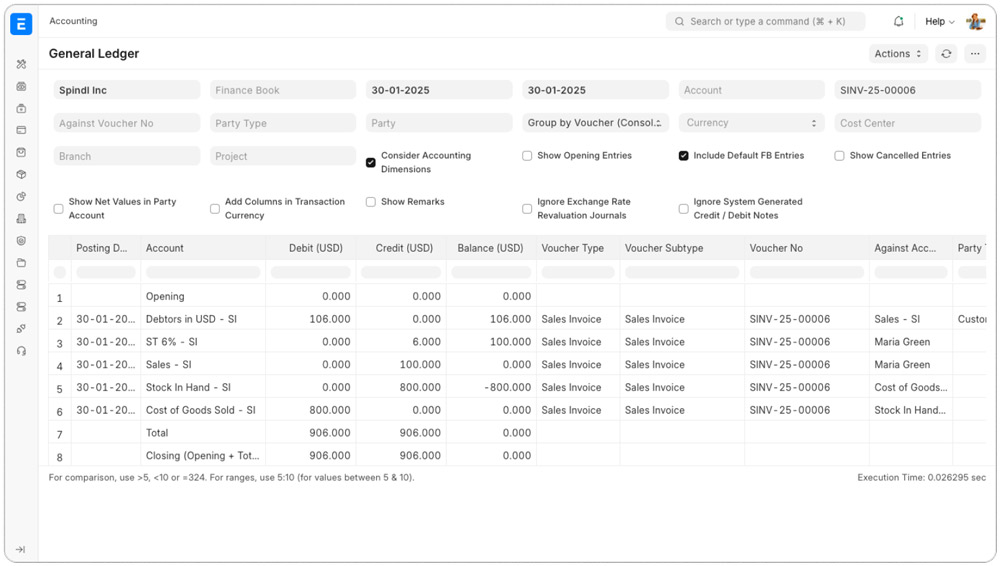1000x566 pixels.
Task: Click the Credit (USD) column header
Action: 401,248
